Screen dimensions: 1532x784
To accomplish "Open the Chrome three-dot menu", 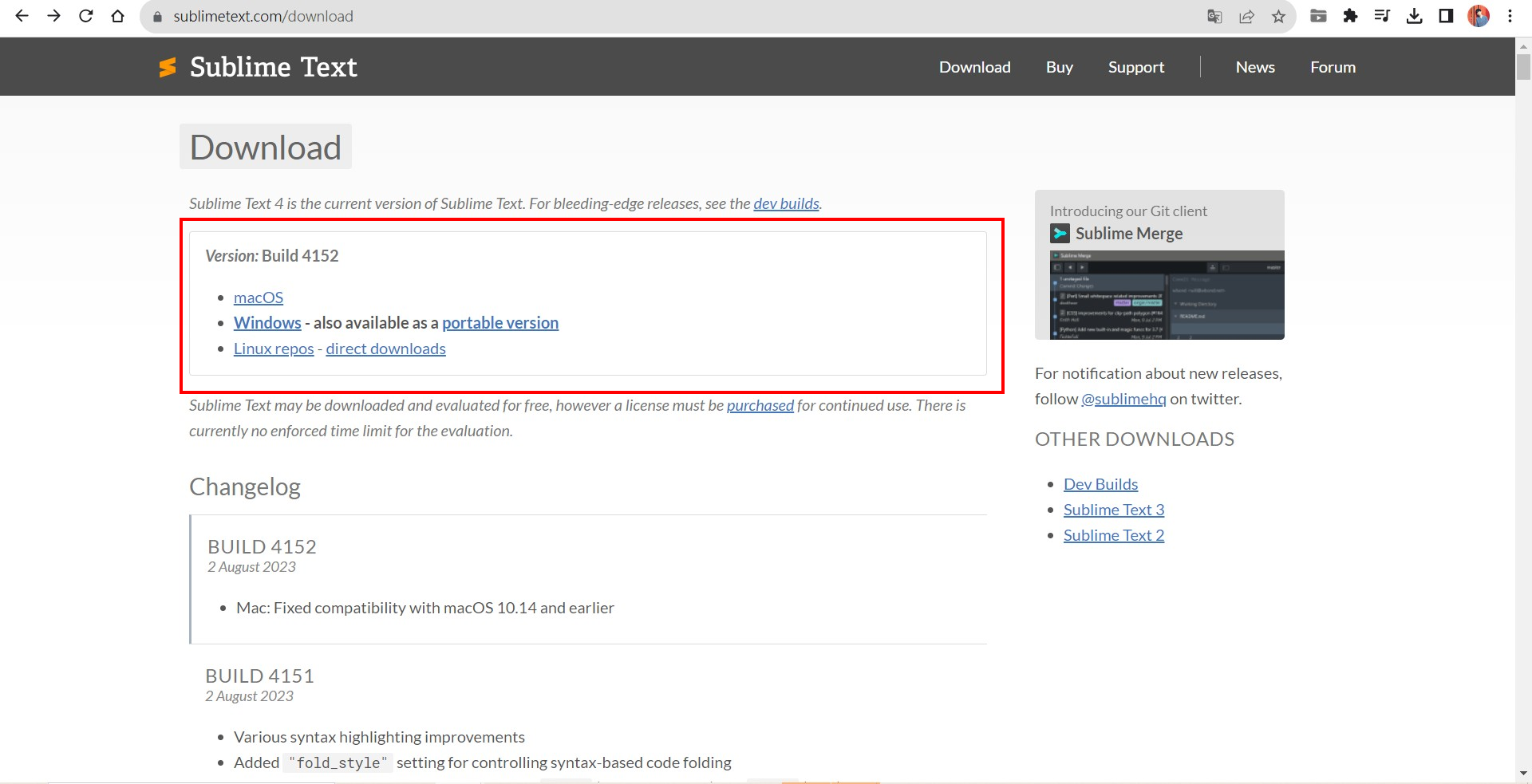I will [1510, 16].
